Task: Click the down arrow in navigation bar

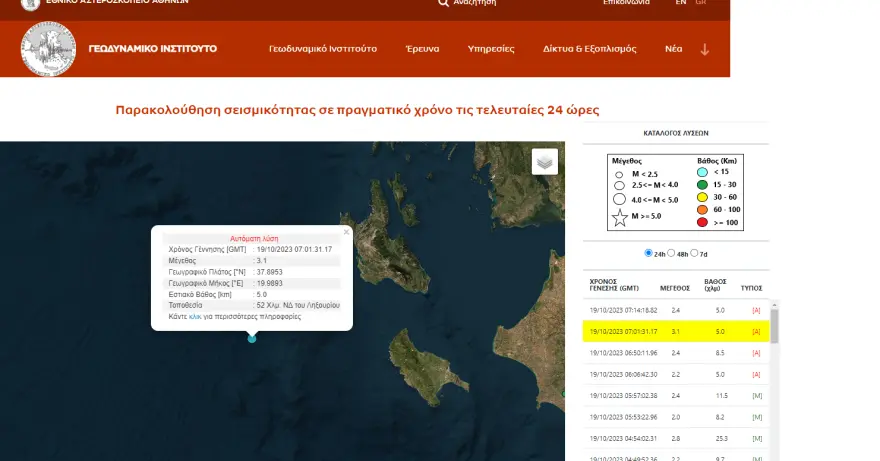Action: coord(704,49)
